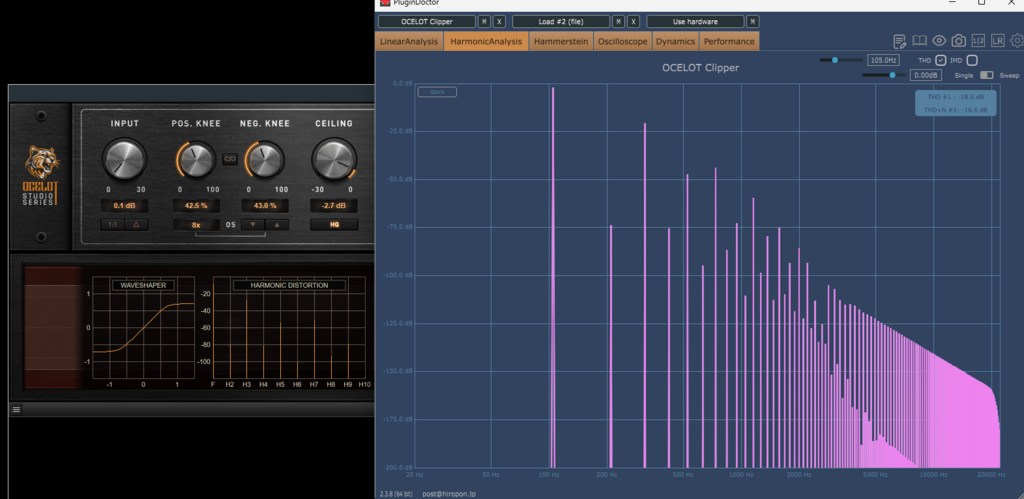The image size is (1024, 499).
Task: Click the POS. KNEE knob
Action: pyautogui.click(x=197, y=159)
